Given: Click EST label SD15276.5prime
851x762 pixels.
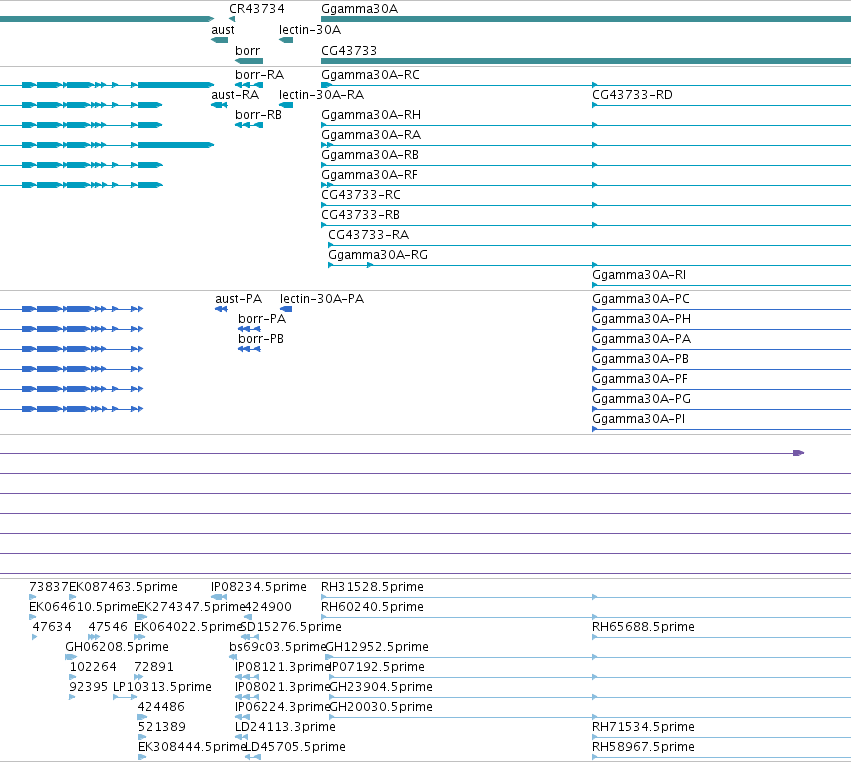Looking at the screenshot, I should point(291,627).
